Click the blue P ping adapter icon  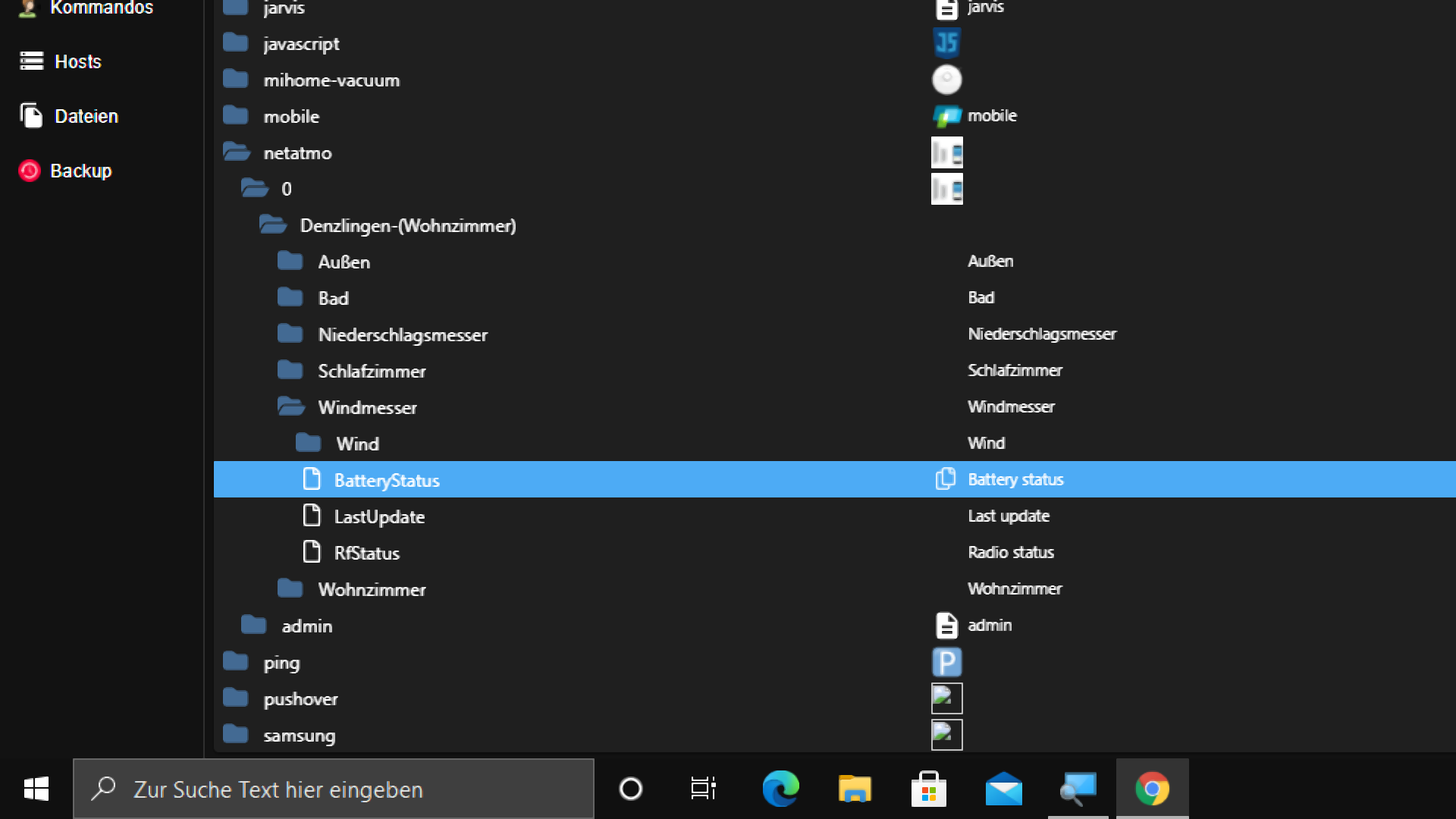[x=946, y=662]
